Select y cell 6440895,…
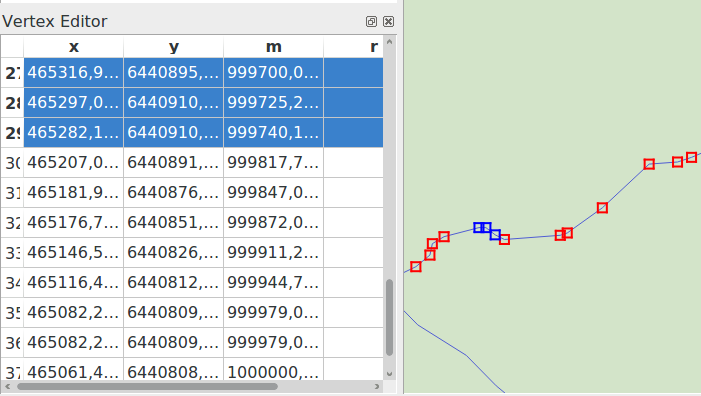The height and width of the screenshot is (396, 701). 173,72
